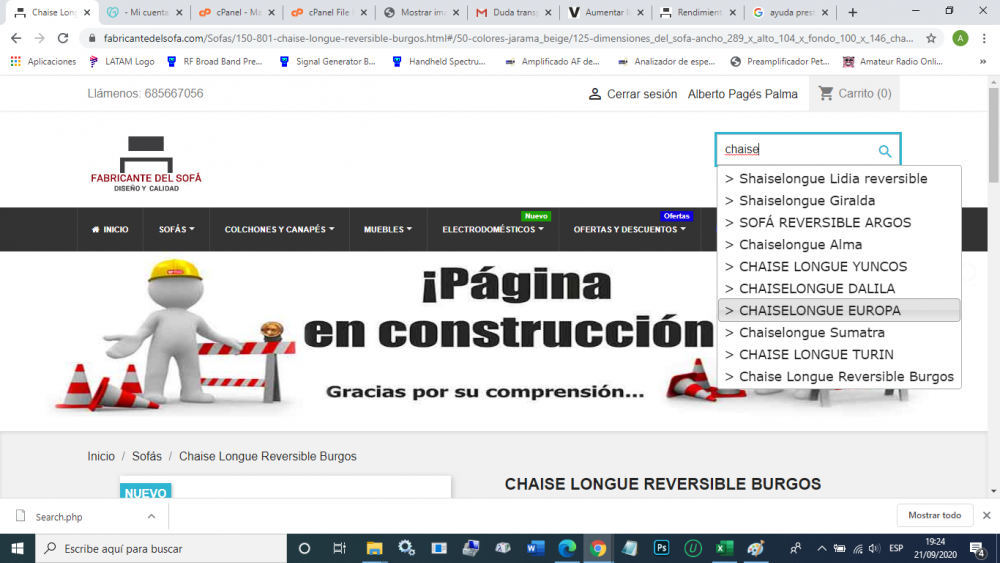Select Shaiselongue Lidia reversible suggestion
Image resolution: width=1000 pixels, height=563 pixels.
click(839, 179)
